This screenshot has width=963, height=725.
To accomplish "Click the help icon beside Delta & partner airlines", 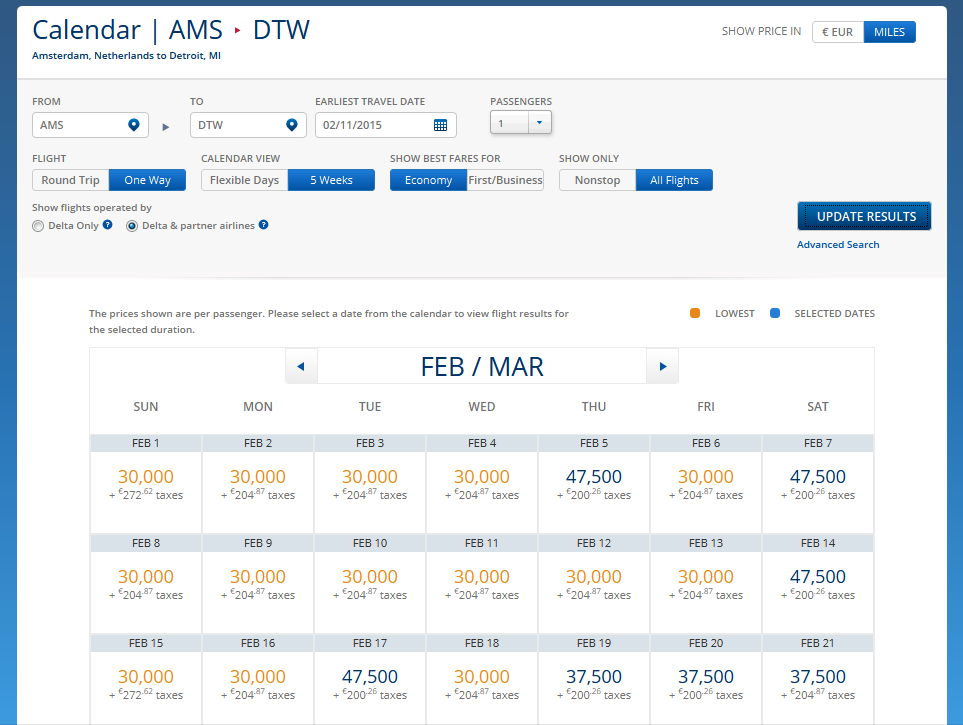I will click(261, 225).
